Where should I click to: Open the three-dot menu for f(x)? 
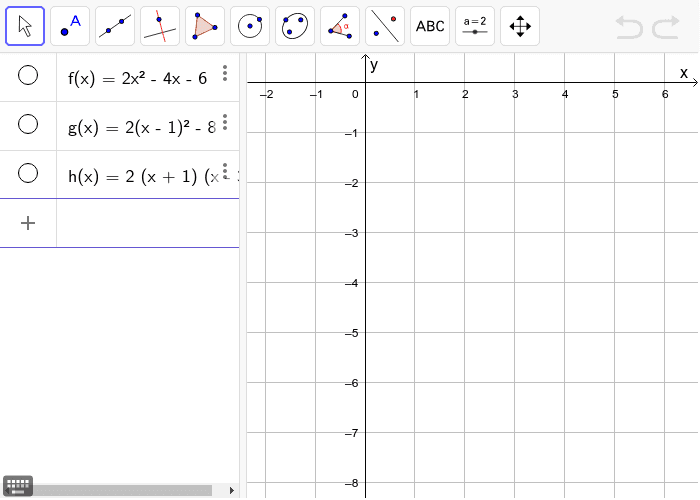coord(225,73)
